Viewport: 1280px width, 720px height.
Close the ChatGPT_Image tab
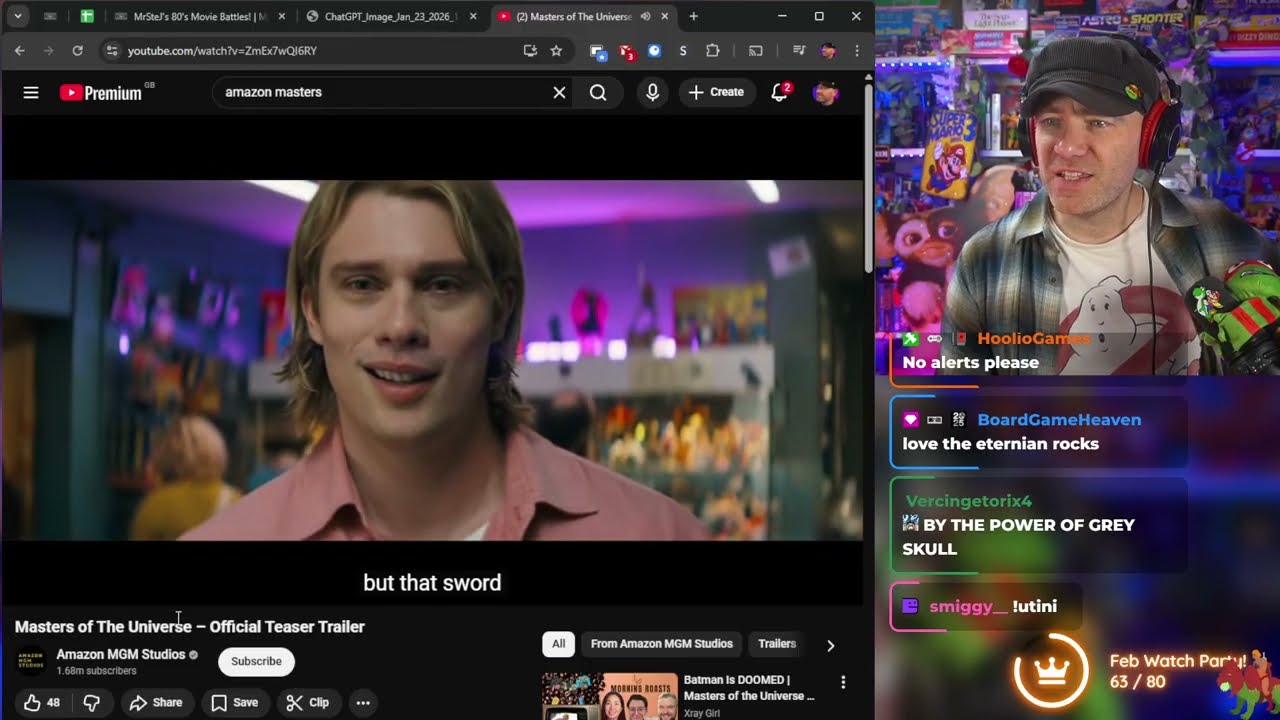(472, 16)
